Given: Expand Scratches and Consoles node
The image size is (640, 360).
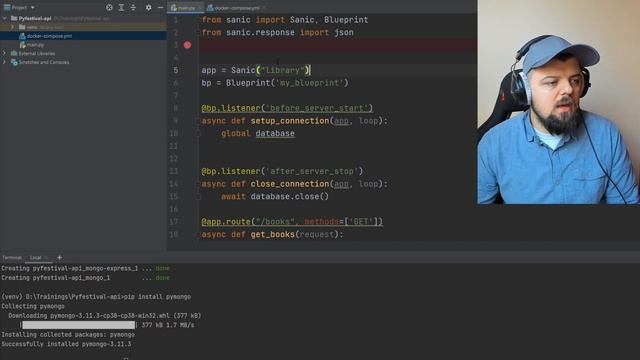Looking at the screenshot, I should [x=4, y=62].
